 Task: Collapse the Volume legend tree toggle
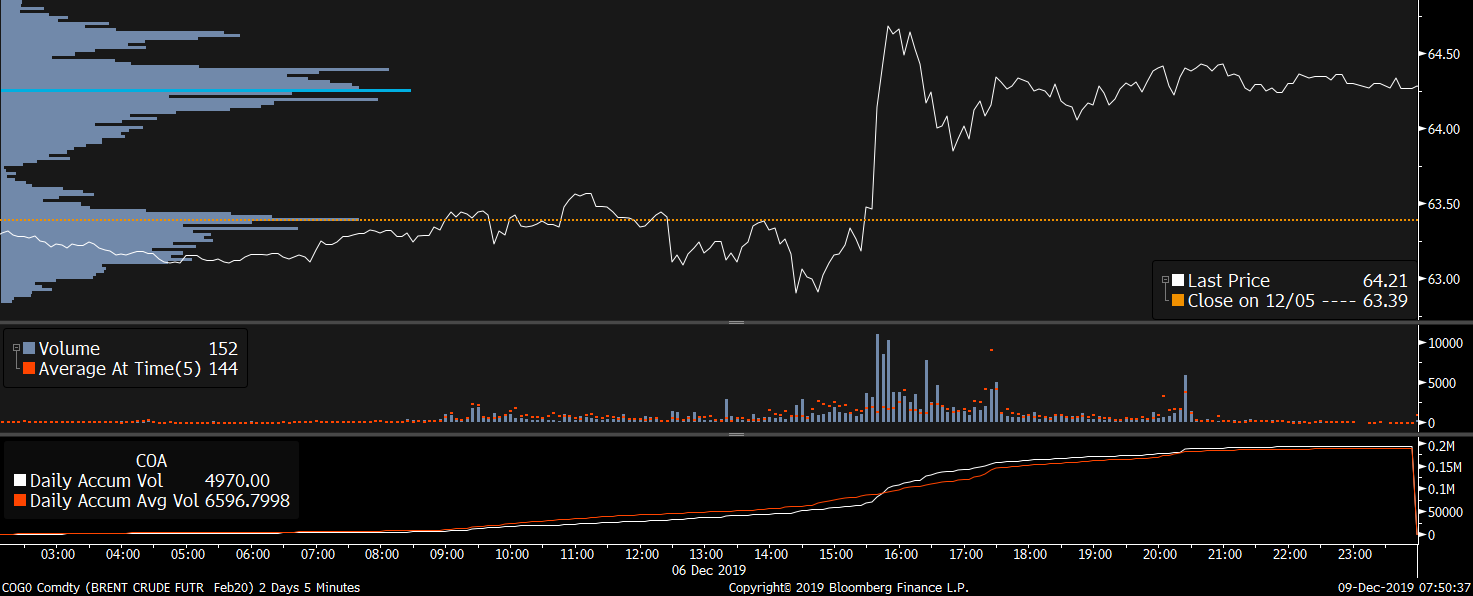pyautogui.click(x=16, y=347)
